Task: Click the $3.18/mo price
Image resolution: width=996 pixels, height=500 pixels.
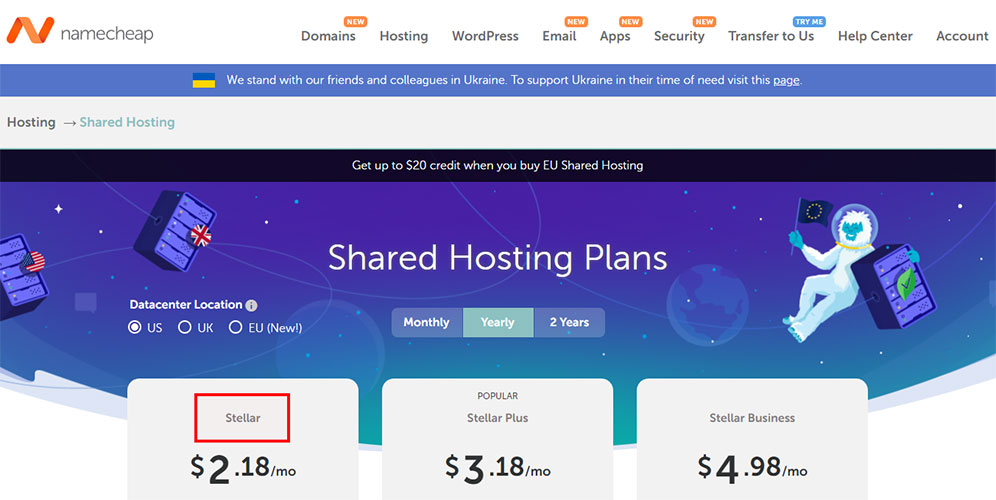Action: (497, 469)
